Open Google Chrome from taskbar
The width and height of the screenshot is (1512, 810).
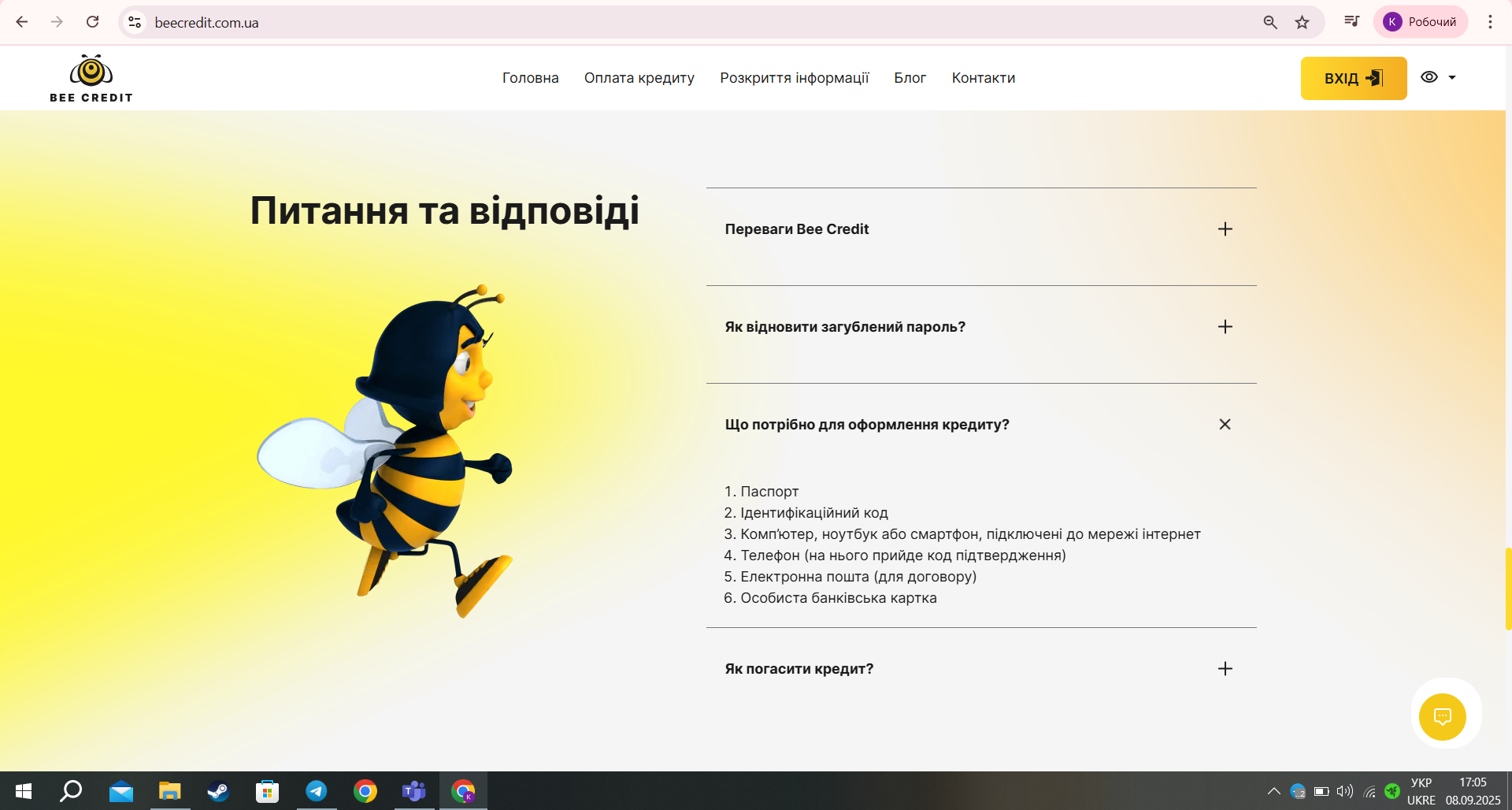[365, 791]
